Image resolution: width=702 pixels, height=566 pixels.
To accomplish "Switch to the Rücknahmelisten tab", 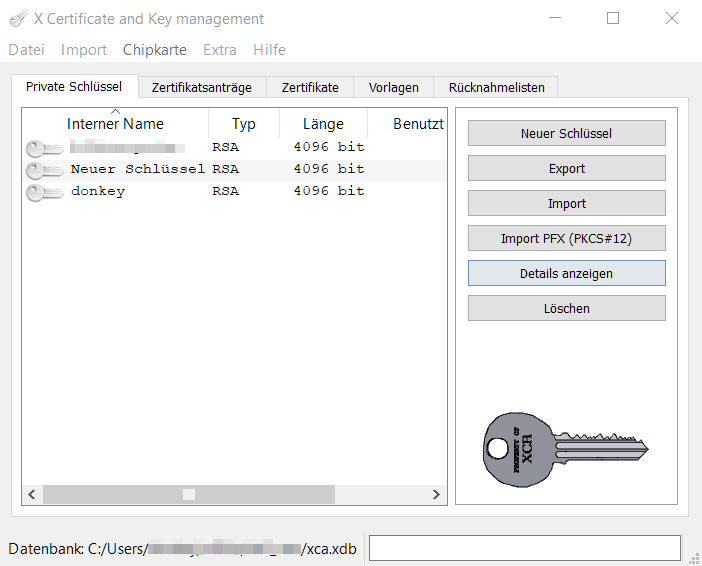I will 497,87.
